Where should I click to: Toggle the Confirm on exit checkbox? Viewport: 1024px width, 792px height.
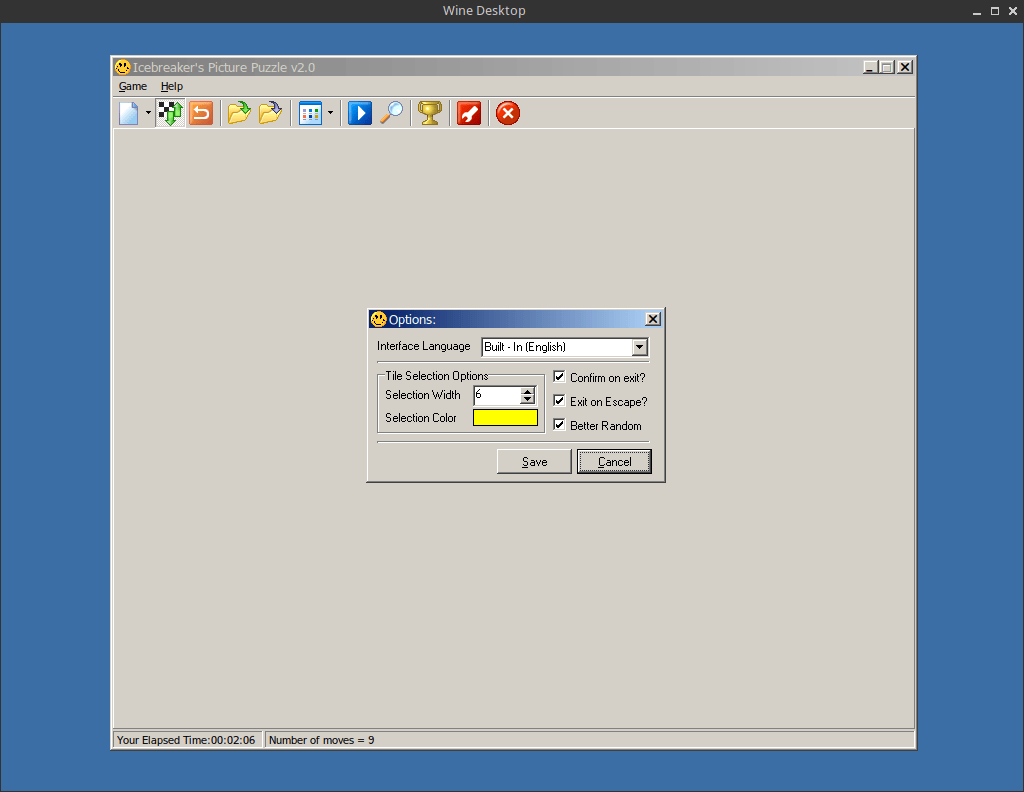(x=559, y=377)
